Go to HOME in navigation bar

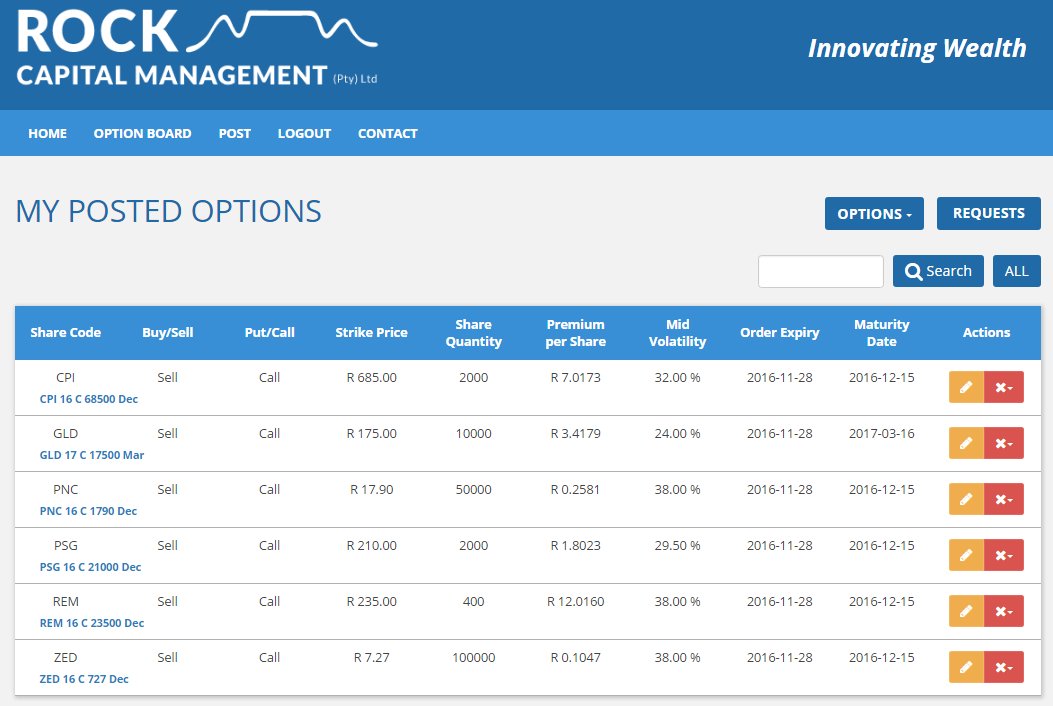(48, 134)
